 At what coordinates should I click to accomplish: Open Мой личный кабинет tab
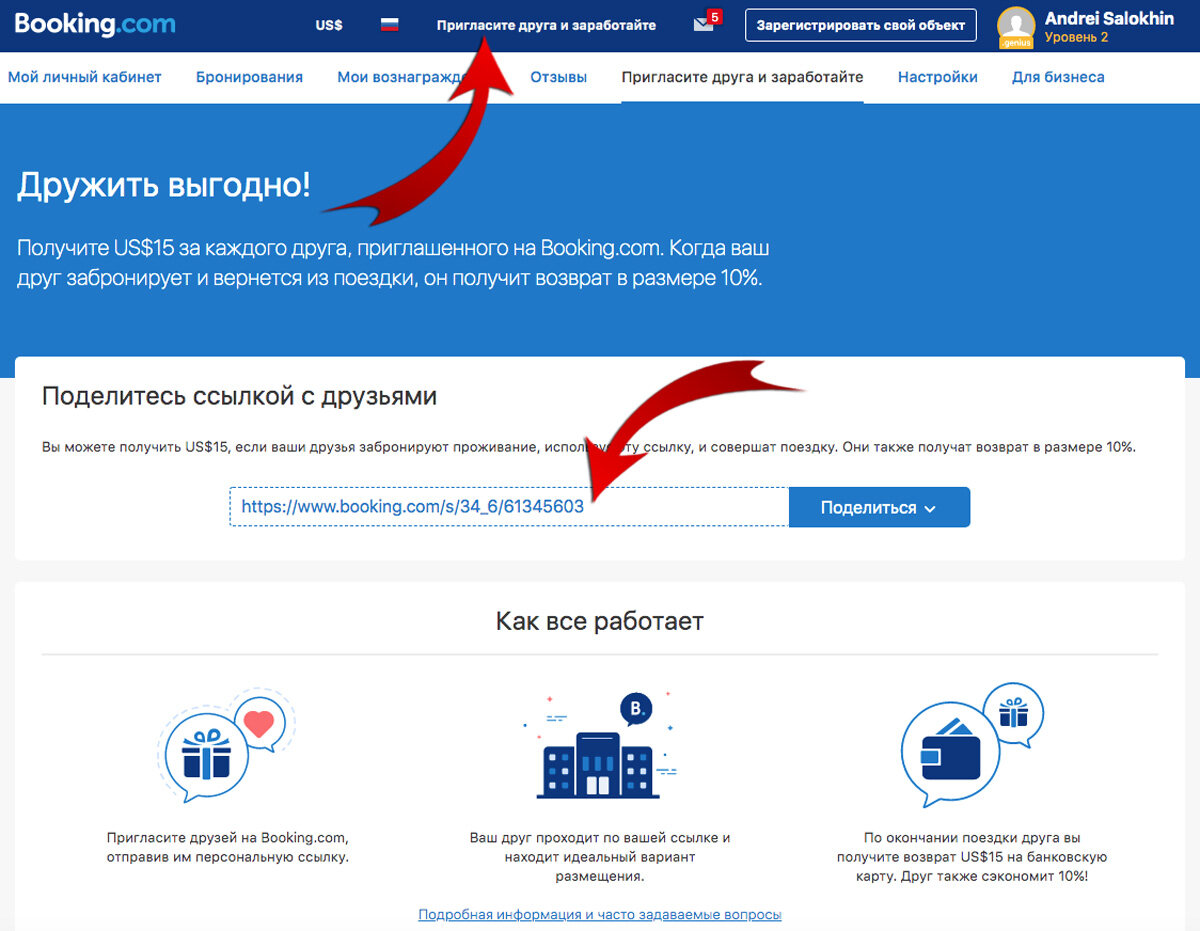(x=85, y=77)
